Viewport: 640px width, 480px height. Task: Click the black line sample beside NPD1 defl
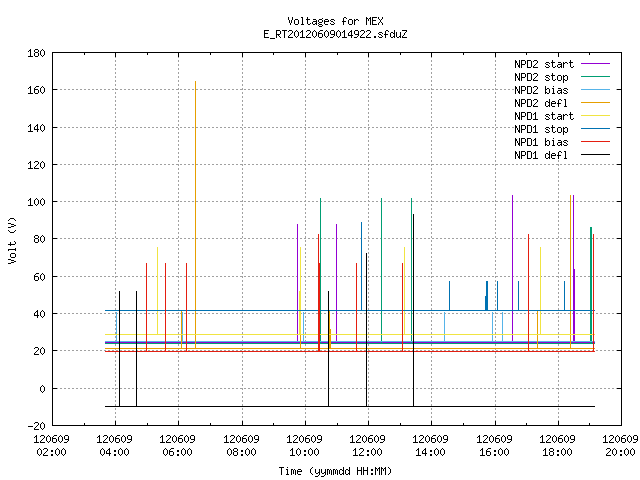point(596,155)
